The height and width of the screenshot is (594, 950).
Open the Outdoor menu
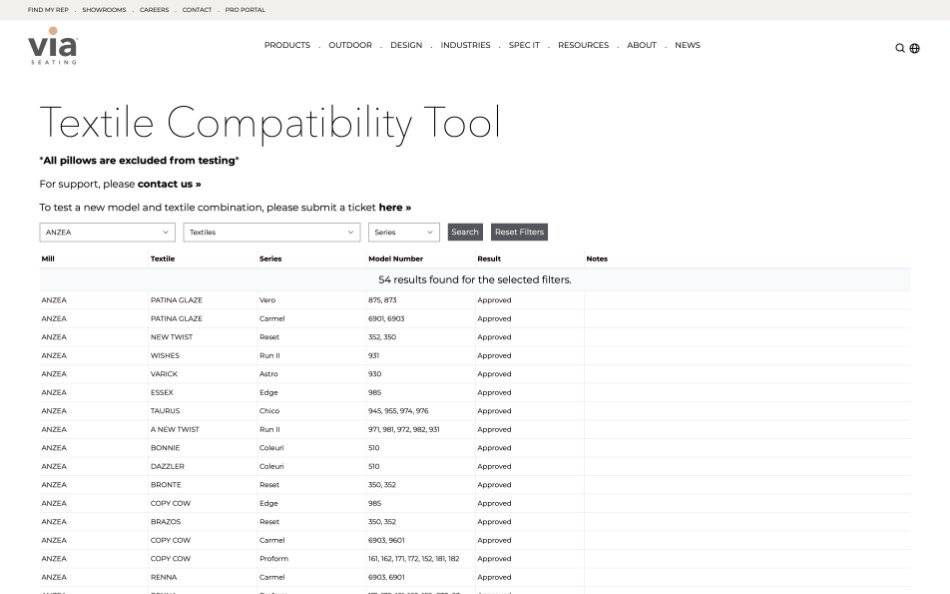click(350, 45)
